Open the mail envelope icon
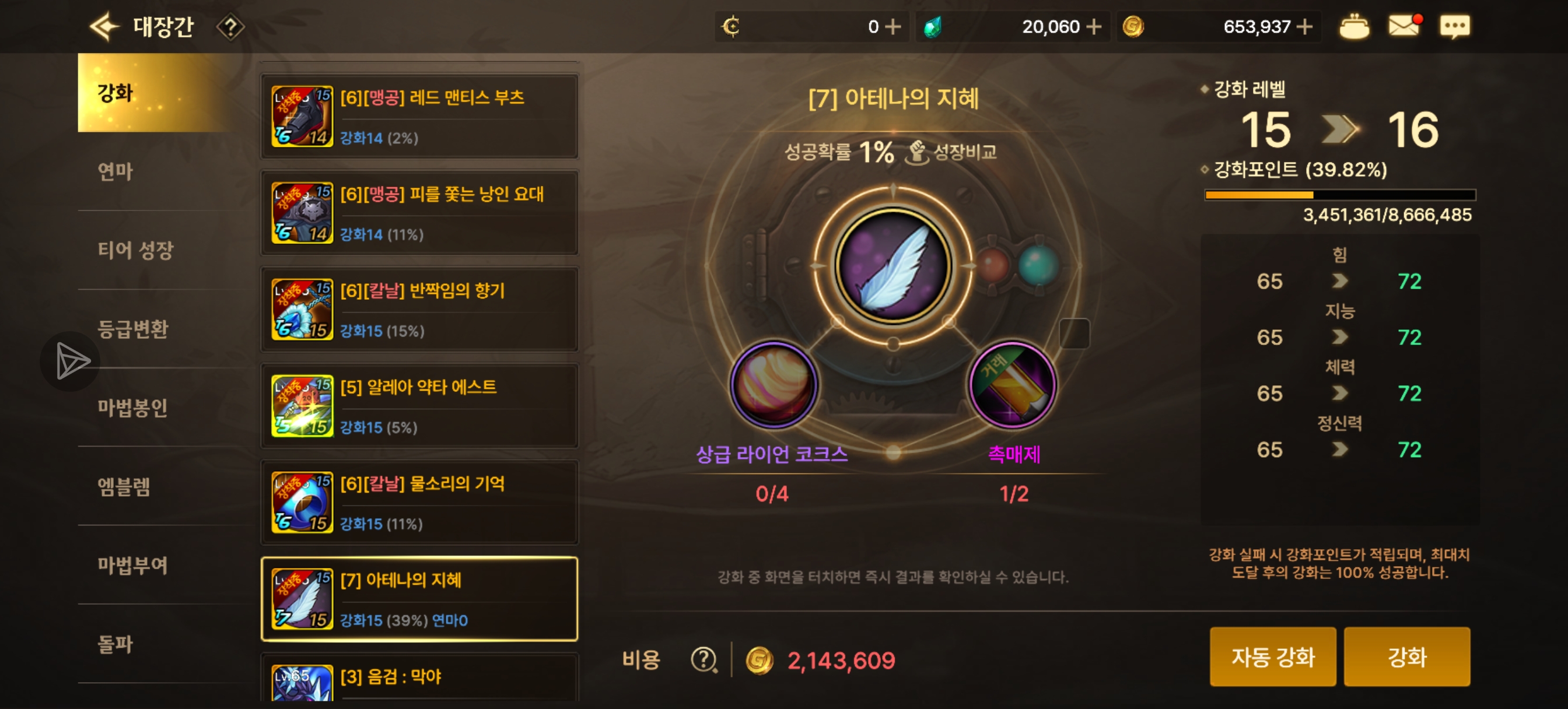The width and height of the screenshot is (1568, 709). 1405,26
